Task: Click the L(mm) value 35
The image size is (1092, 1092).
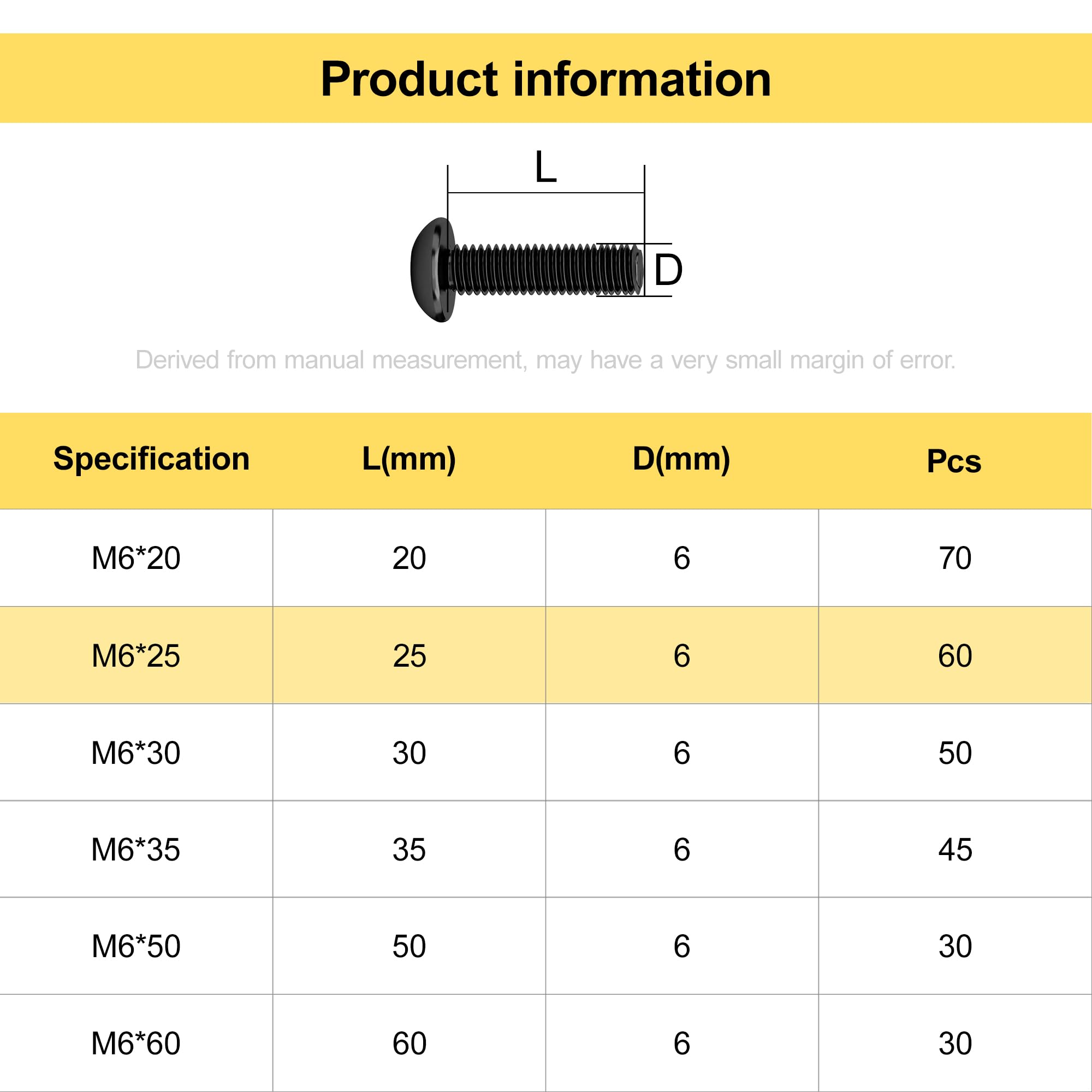Action: 409,850
